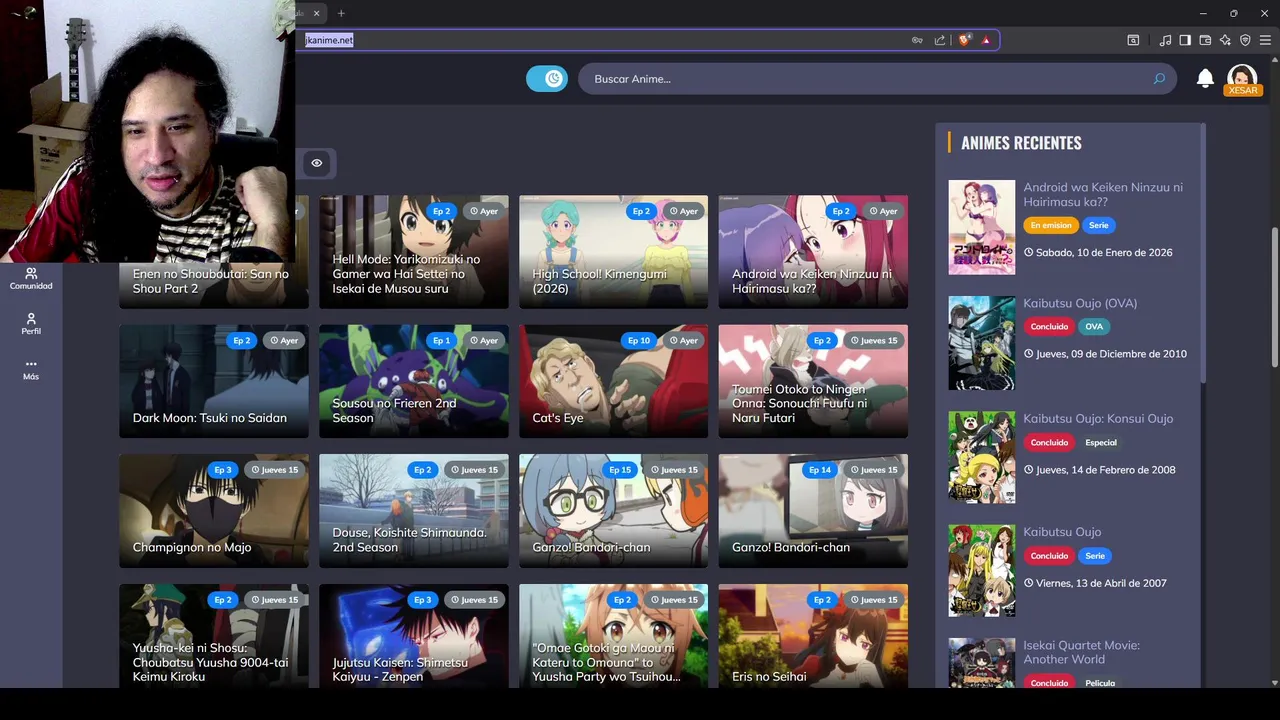Expand Más menu in the sidebar
1280x720 pixels.
click(x=31, y=369)
